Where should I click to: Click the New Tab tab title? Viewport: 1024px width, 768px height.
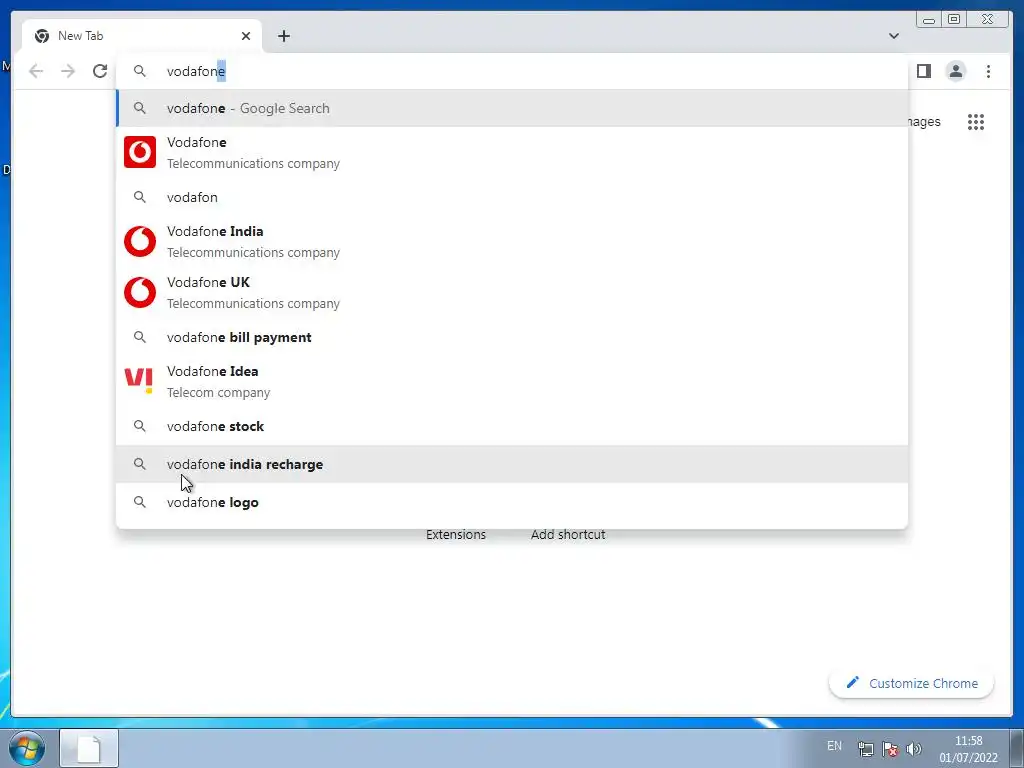click(x=80, y=36)
